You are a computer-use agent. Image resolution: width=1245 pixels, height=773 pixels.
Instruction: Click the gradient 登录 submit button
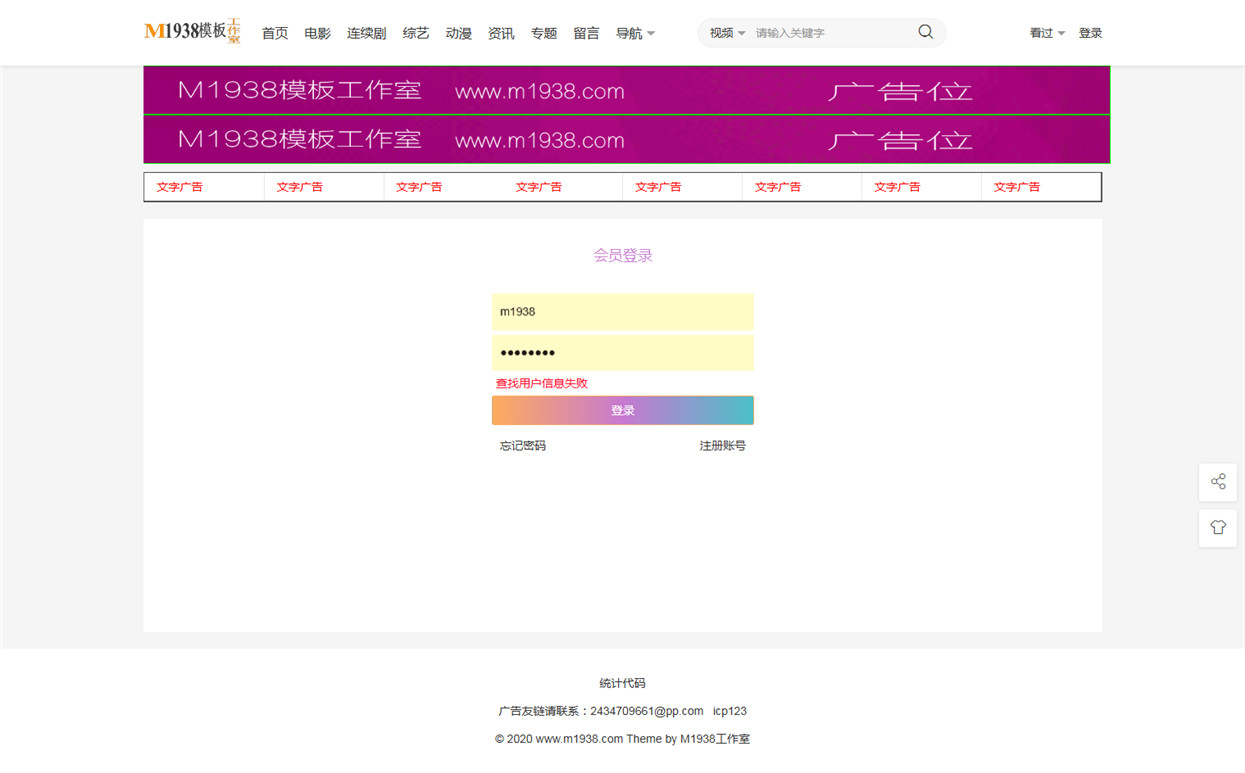pyautogui.click(x=623, y=410)
